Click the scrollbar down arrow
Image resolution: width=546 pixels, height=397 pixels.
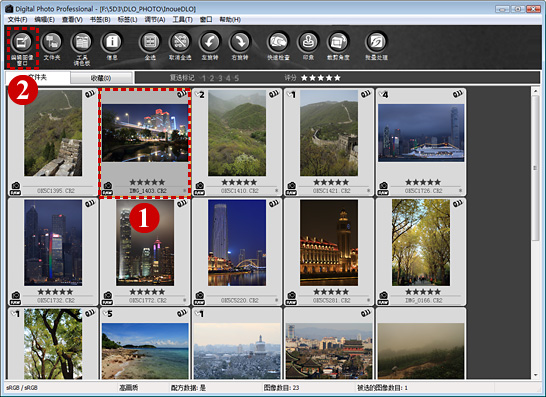(x=536, y=375)
